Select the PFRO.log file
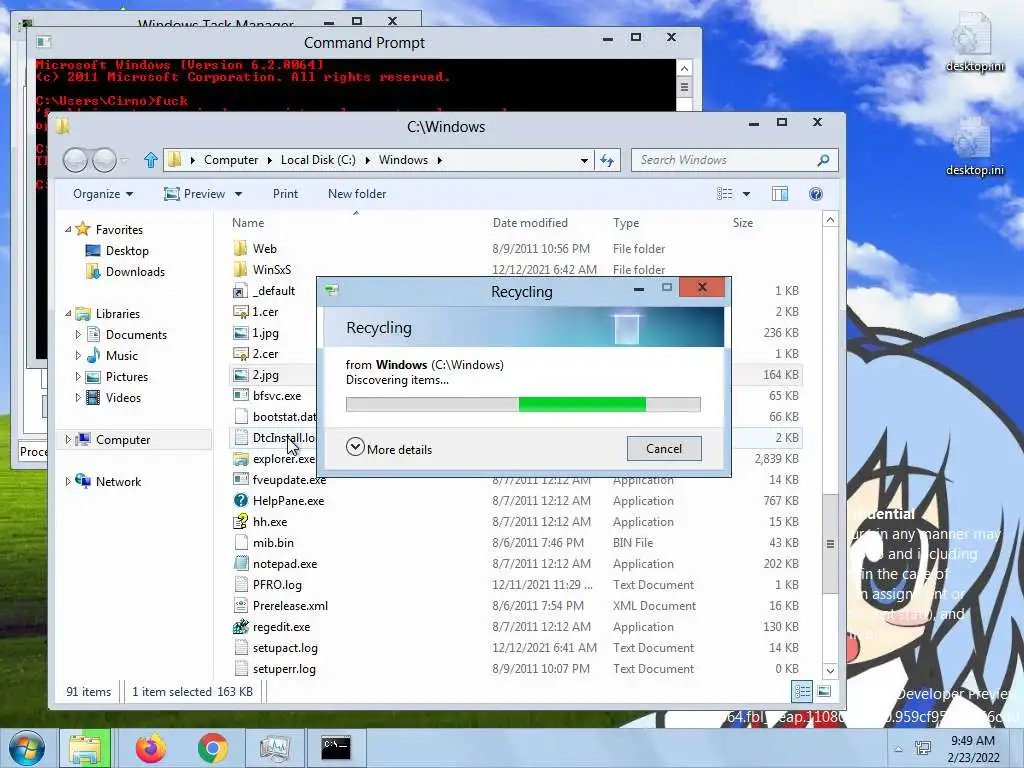Image resolution: width=1024 pixels, height=768 pixels. click(x=277, y=585)
